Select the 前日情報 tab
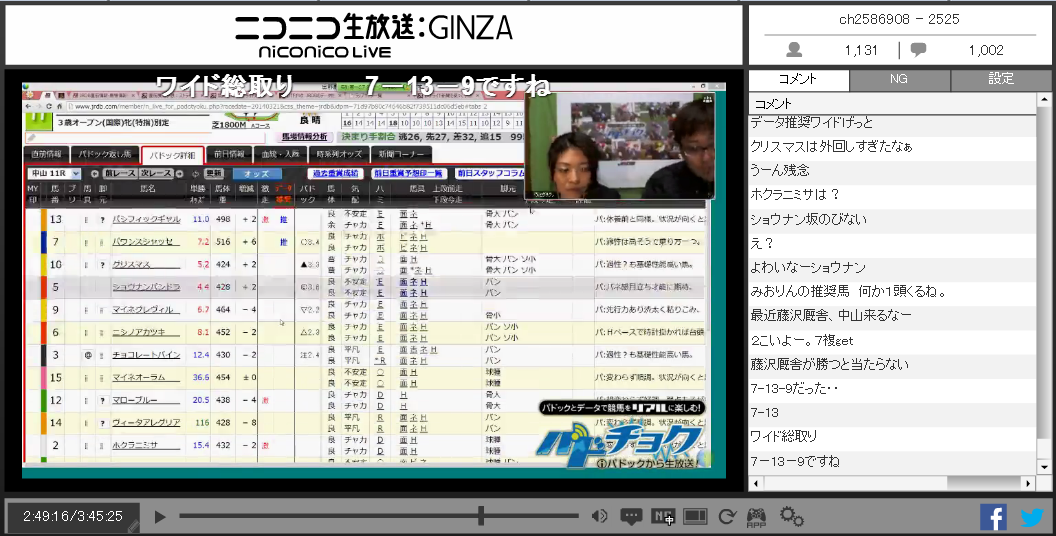 229,154
